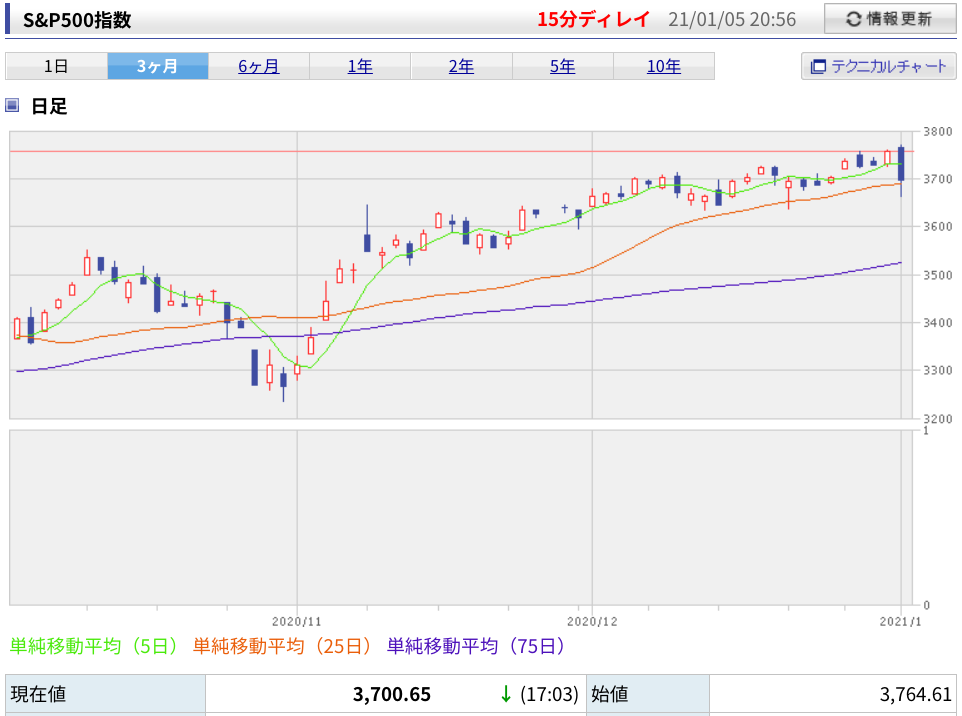This screenshot has width=962, height=716.
Task: Click the 単純移動平均（25日） legend label
Action: click(282, 646)
